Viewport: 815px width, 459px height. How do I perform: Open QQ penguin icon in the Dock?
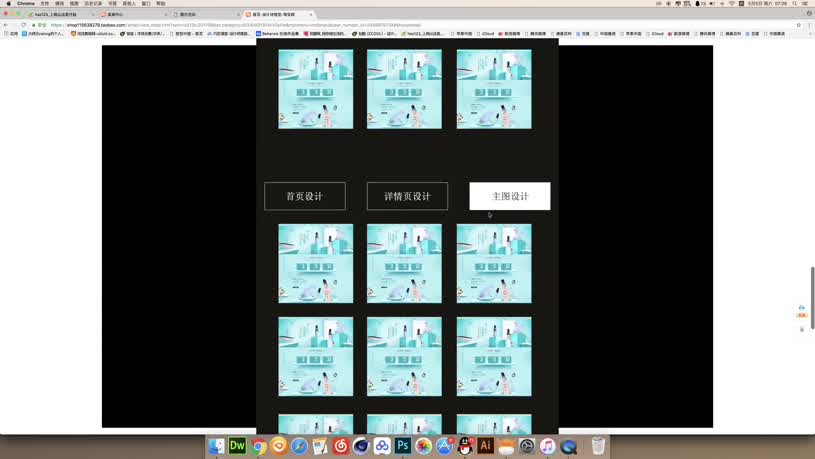[x=465, y=446]
